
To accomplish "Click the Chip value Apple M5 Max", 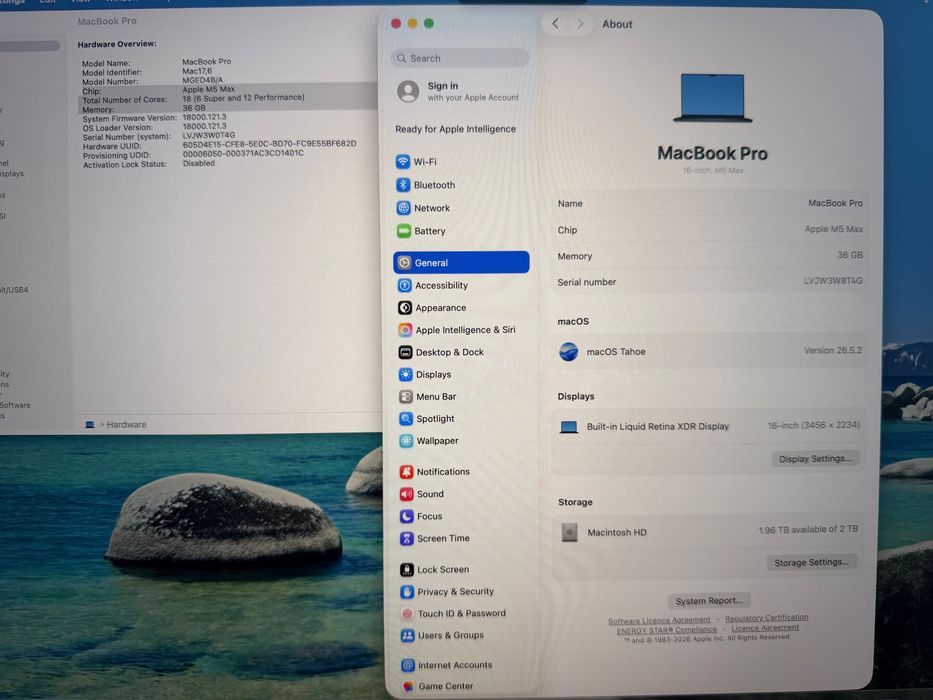I will coord(833,229).
